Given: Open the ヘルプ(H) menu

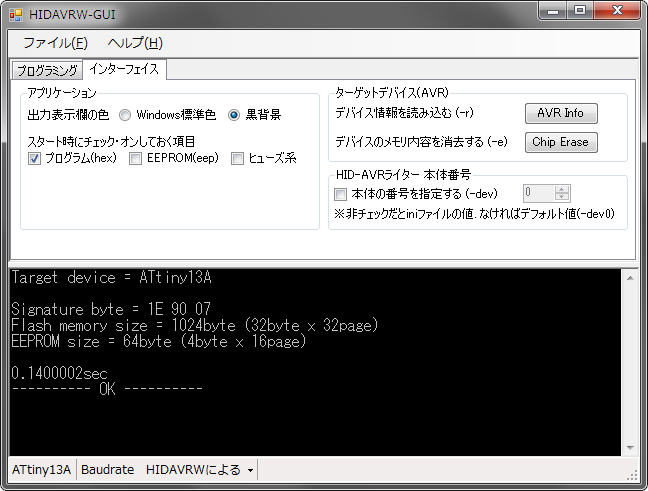Looking at the screenshot, I should coord(135,43).
